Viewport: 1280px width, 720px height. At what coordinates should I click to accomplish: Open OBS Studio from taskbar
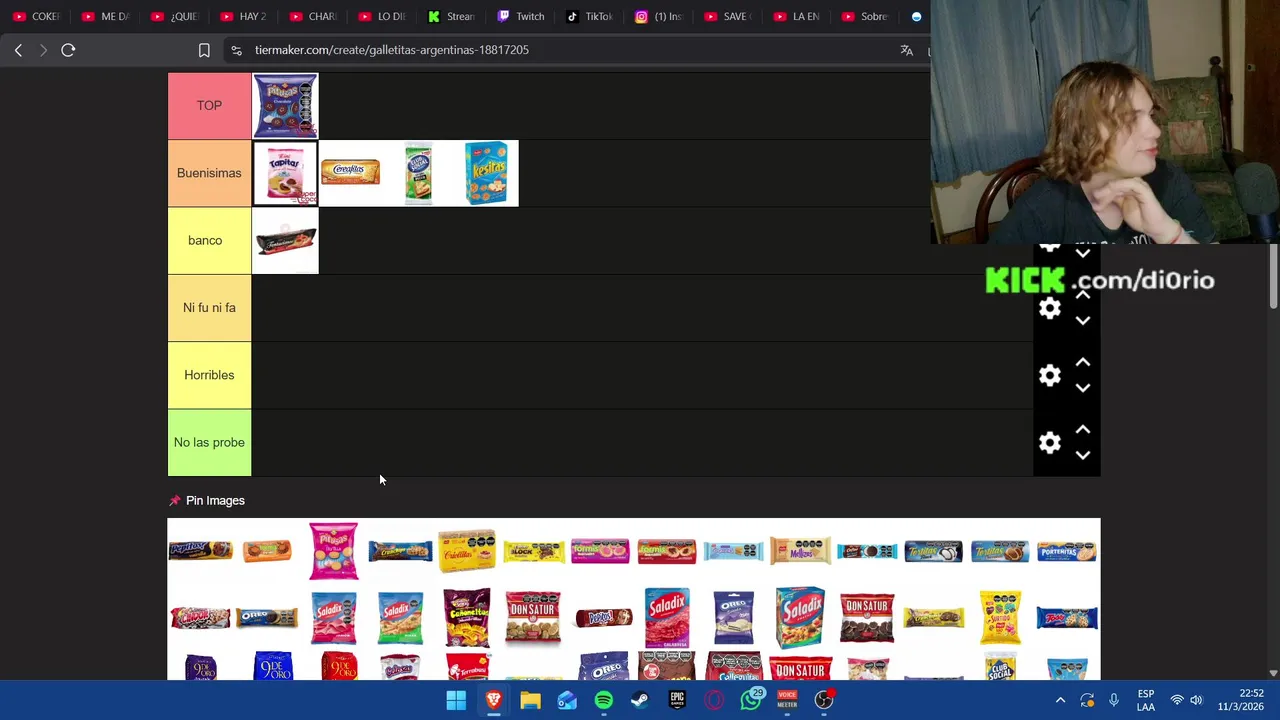click(824, 700)
